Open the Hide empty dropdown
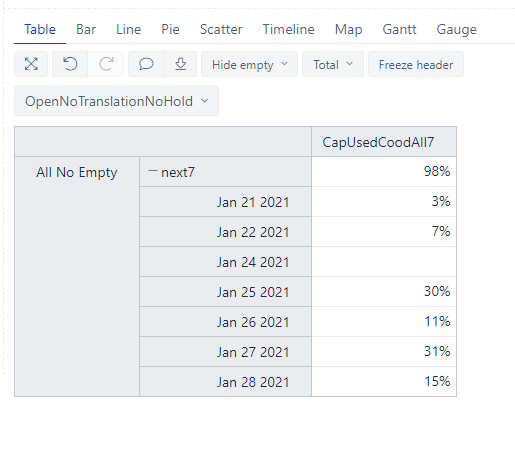 click(249, 64)
